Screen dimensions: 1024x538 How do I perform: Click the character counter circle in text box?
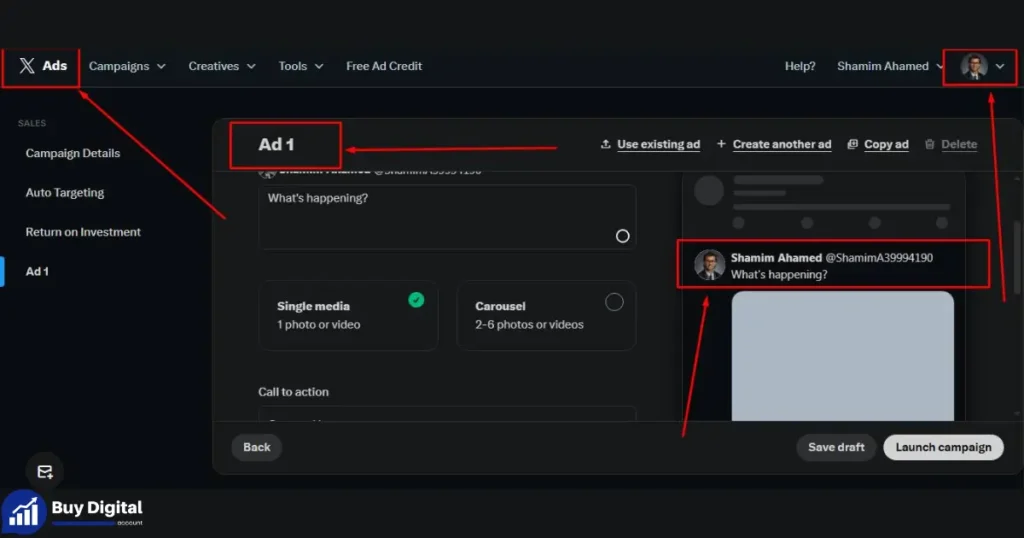(622, 236)
